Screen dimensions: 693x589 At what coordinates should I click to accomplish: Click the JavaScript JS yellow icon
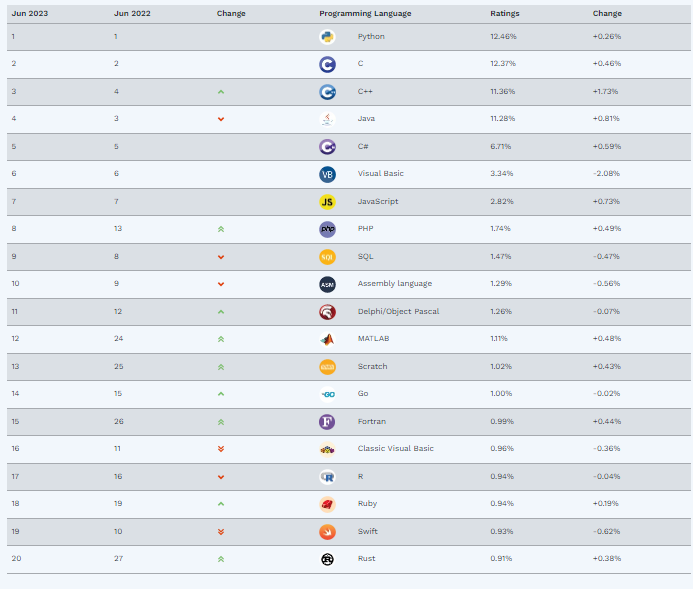click(327, 201)
